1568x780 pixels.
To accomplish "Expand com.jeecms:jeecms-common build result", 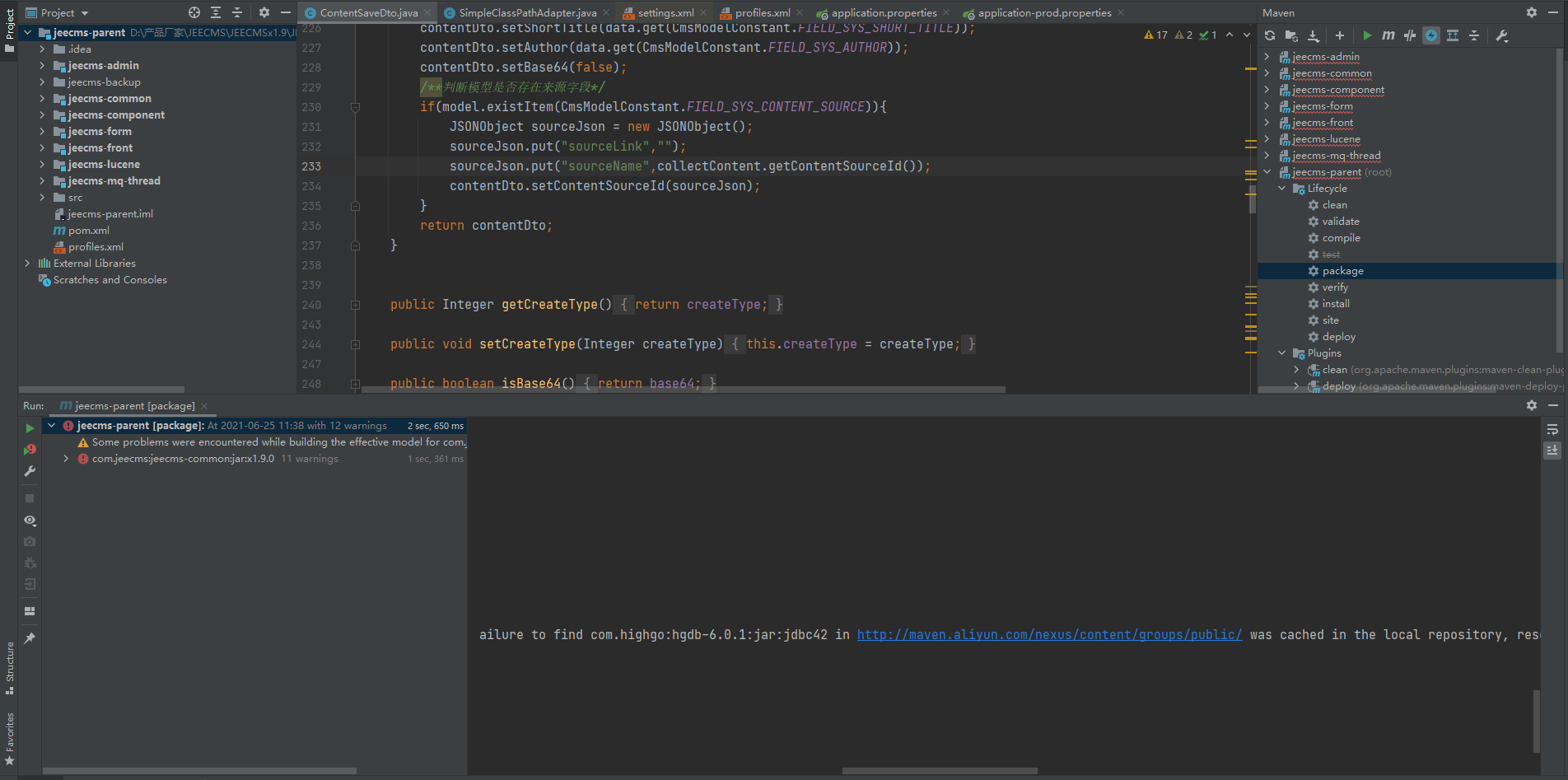I will click(x=66, y=459).
